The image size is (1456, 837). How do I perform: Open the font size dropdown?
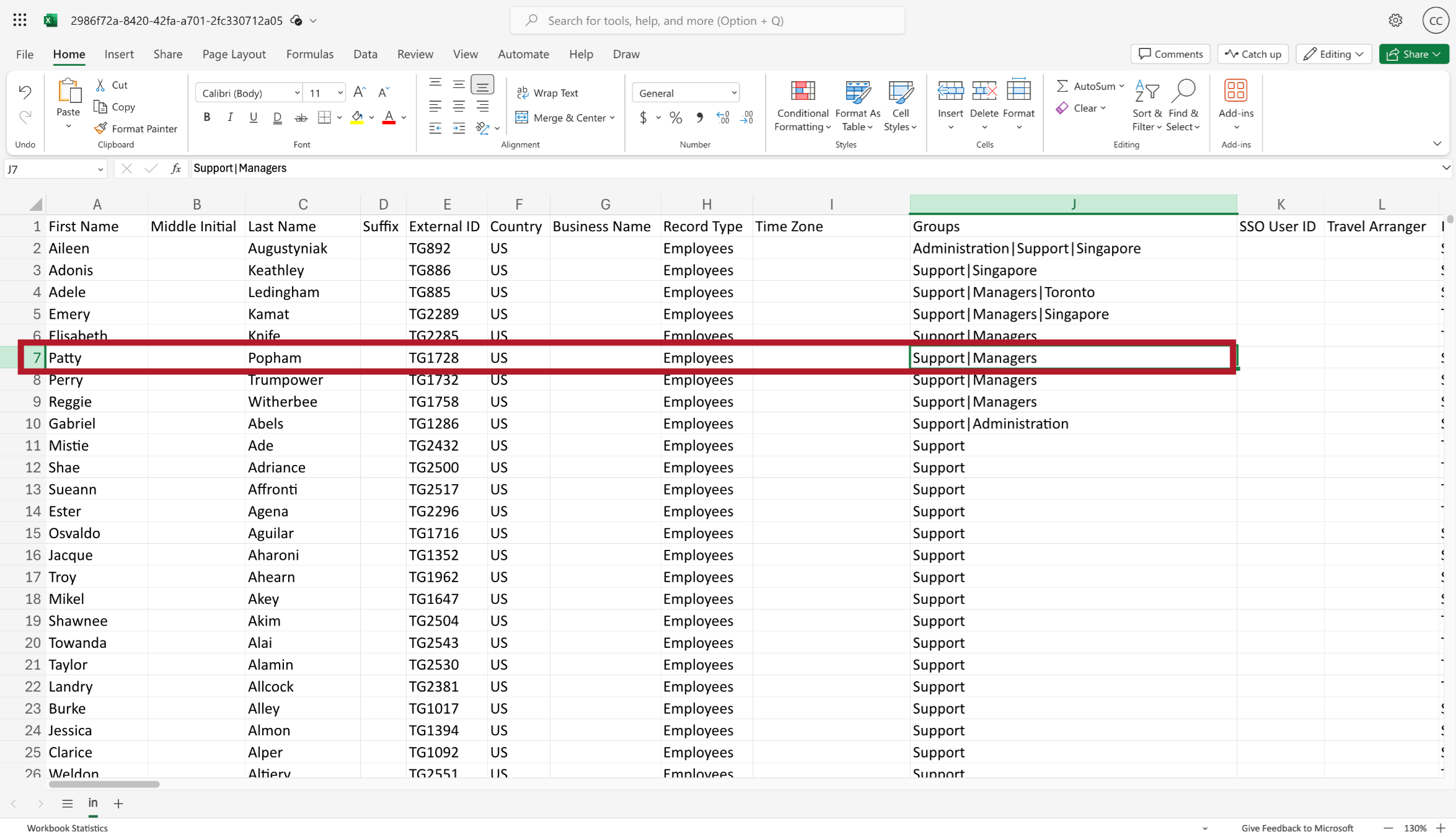[340, 92]
